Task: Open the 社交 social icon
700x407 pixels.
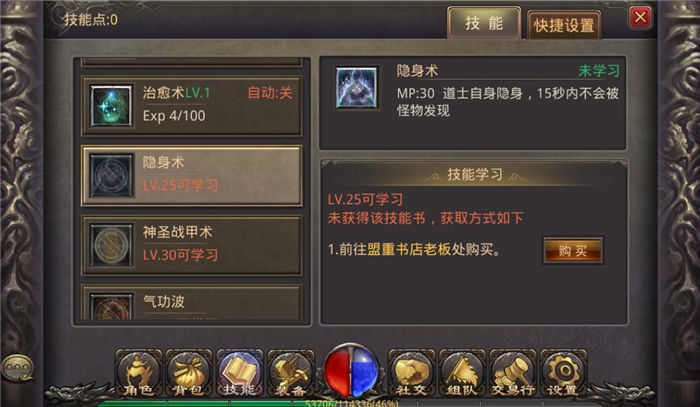Action: point(411,374)
